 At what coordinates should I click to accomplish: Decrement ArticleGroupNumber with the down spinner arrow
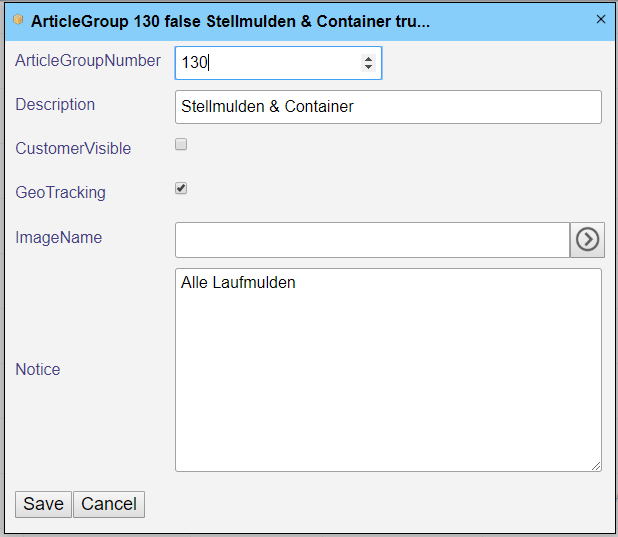click(368, 67)
